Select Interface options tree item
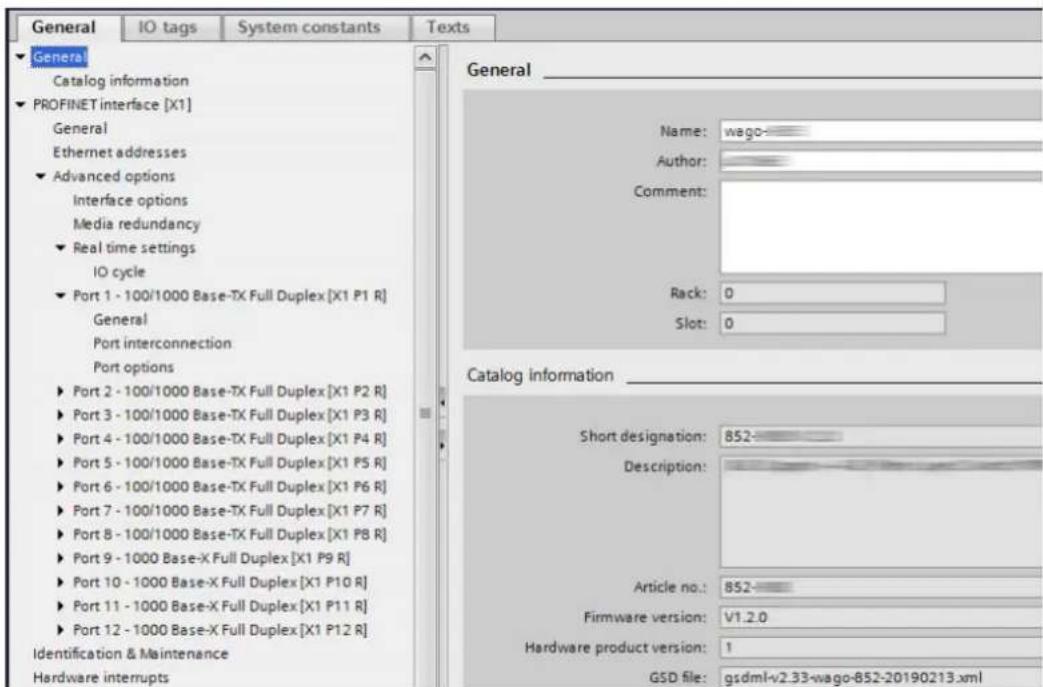 [x=130, y=200]
